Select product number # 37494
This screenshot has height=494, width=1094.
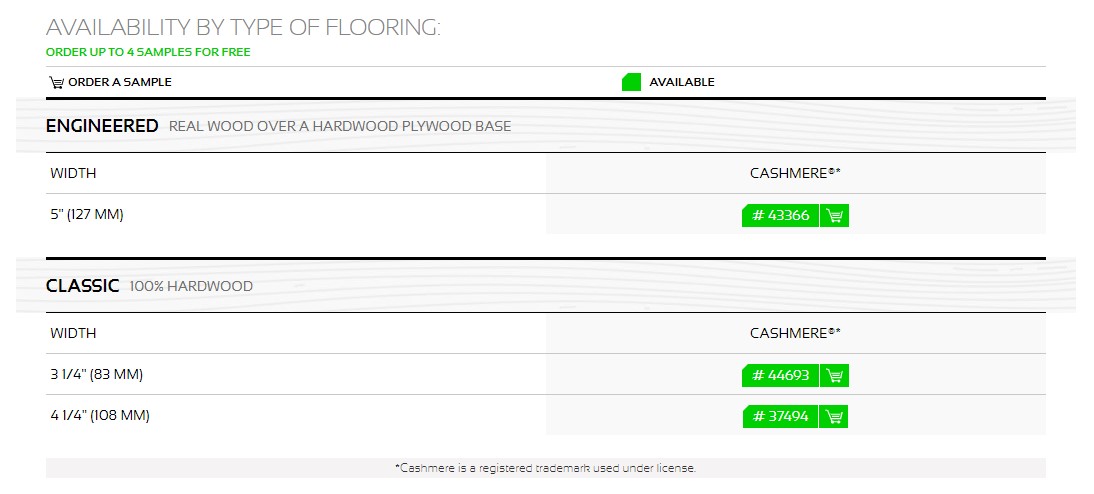point(780,417)
